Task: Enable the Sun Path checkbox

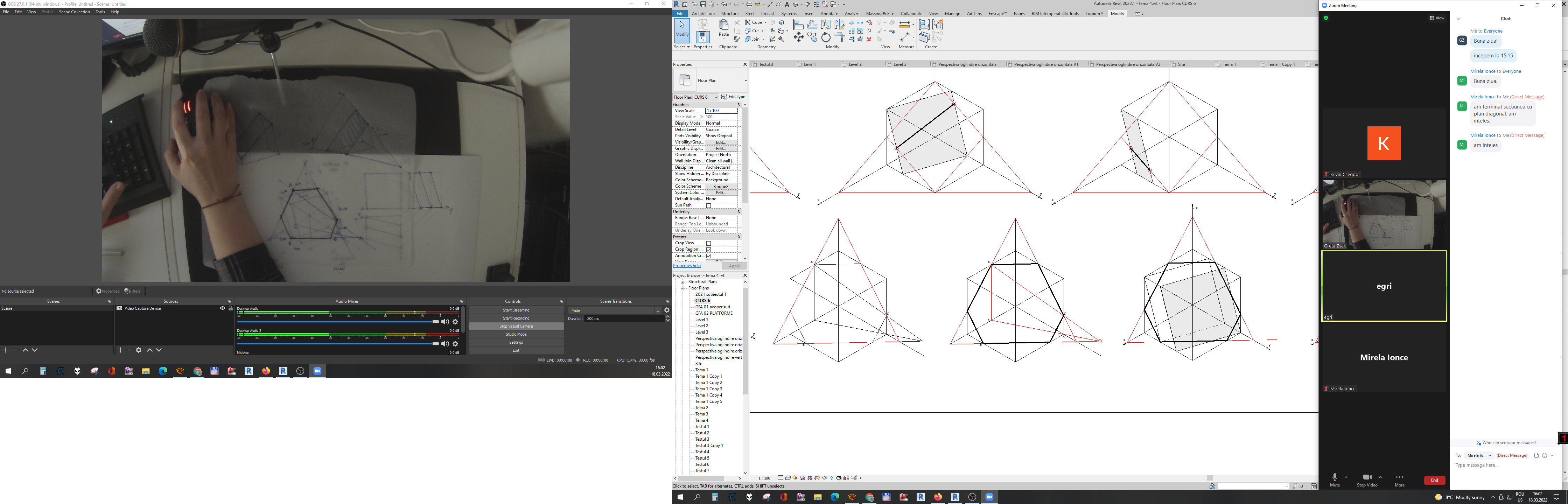Action: (x=708, y=206)
